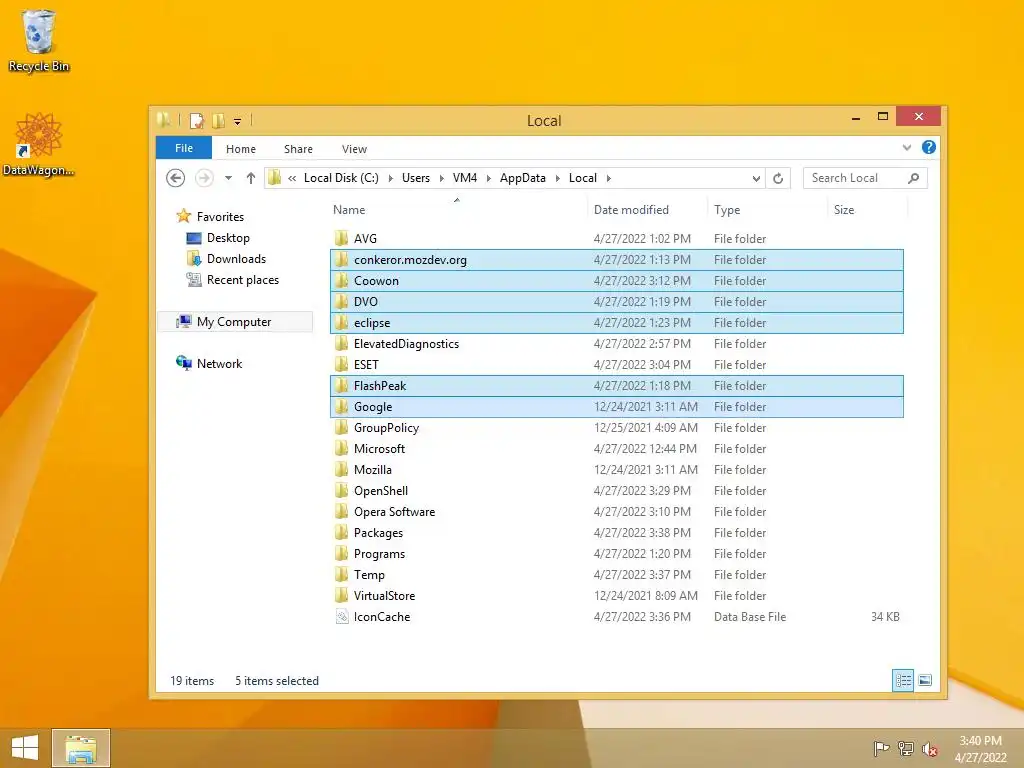Click the New folder quick access icon
The height and width of the screenshot is (768, 1024).
pyautogui.click(x=219, y=121)
